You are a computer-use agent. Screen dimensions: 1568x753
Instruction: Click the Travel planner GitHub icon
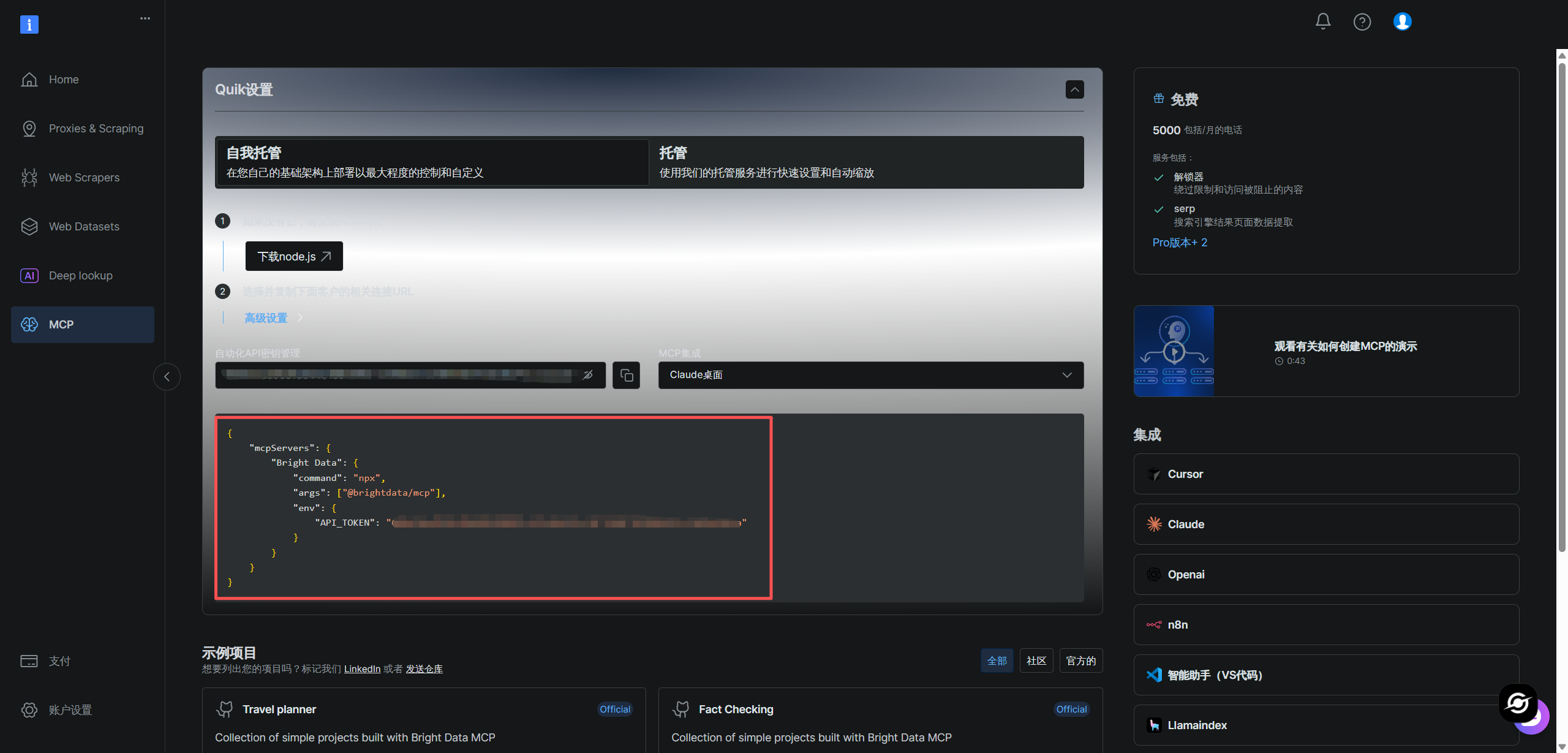[225, 709]
